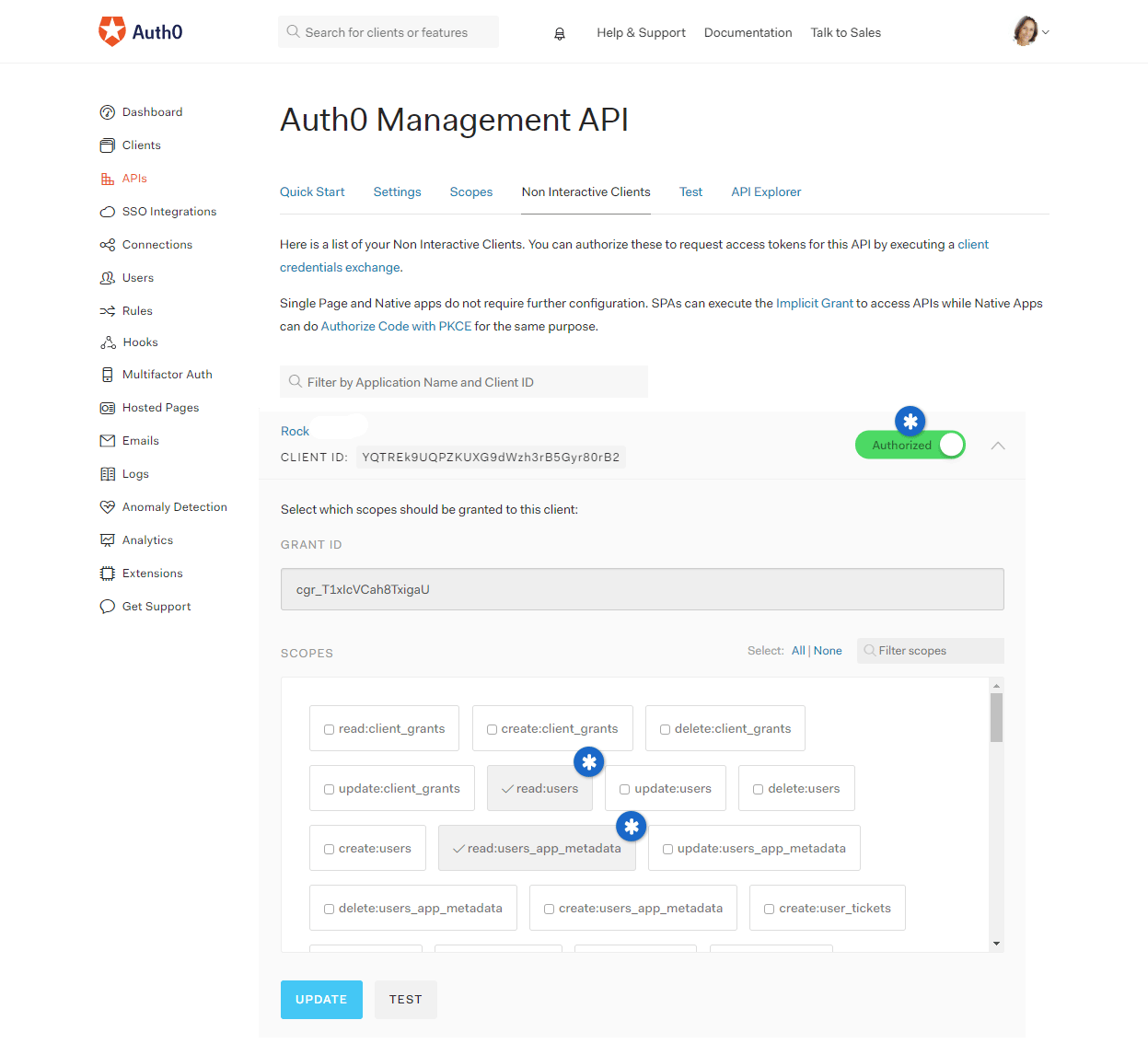Open the Rock client name link
Screen dimensions: 1148x1055
click(295, 431)
